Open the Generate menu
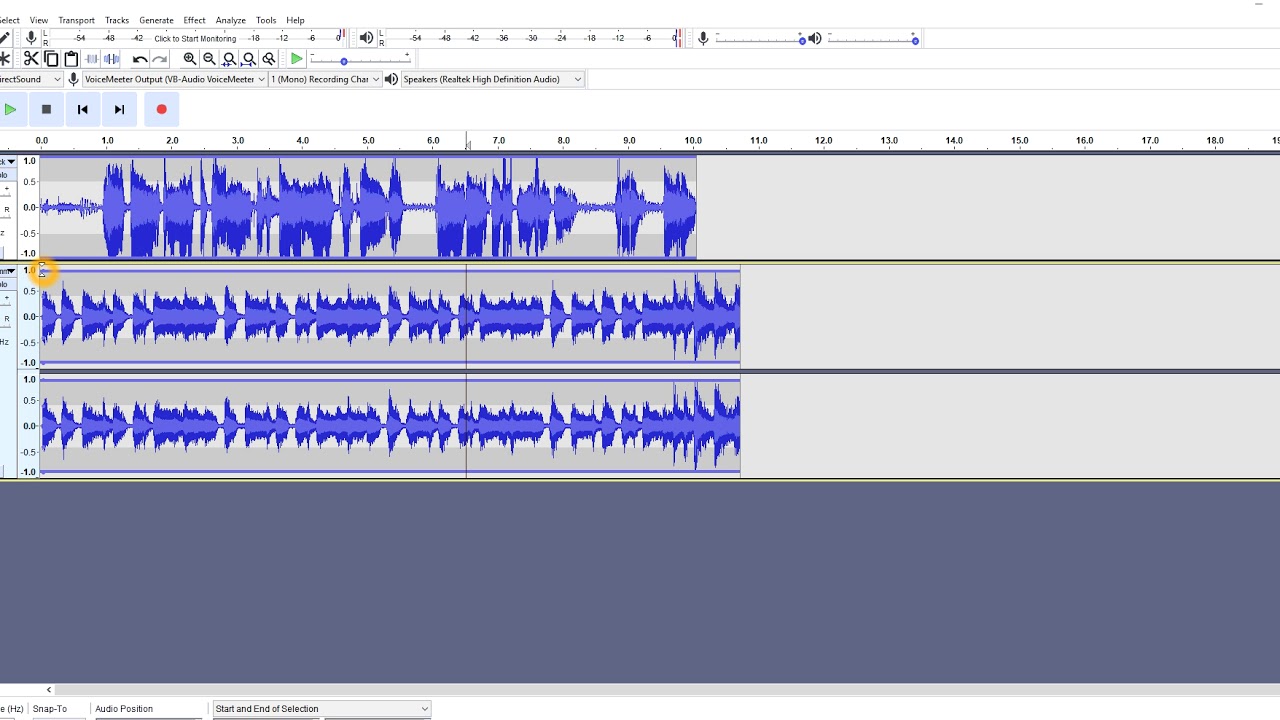Viewport: 1280px width, 720px height. click(156, 20)
